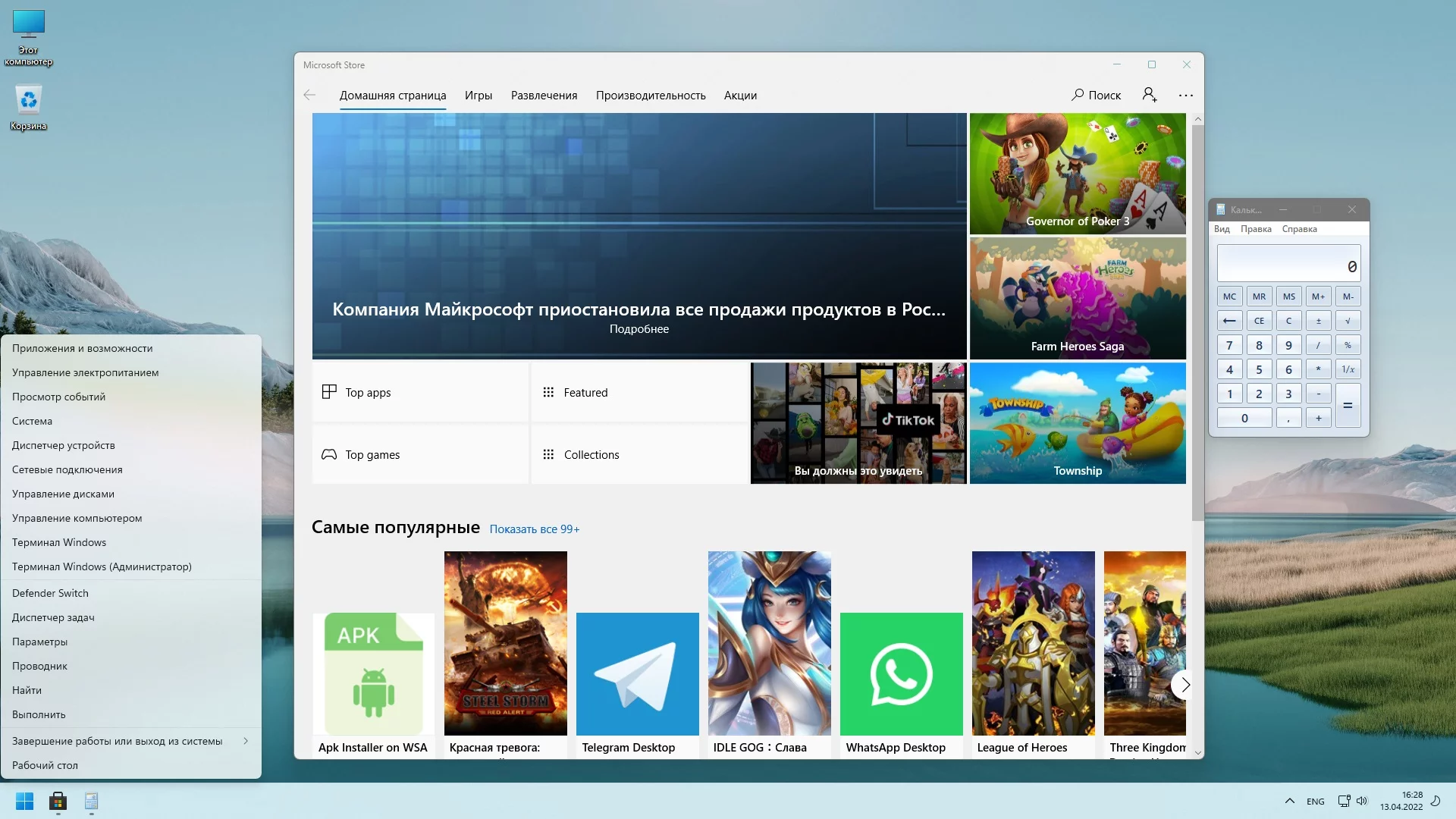Open Диспетчер задач from the context menu
The image size is (1456, 819).
[x=53, y=617]
